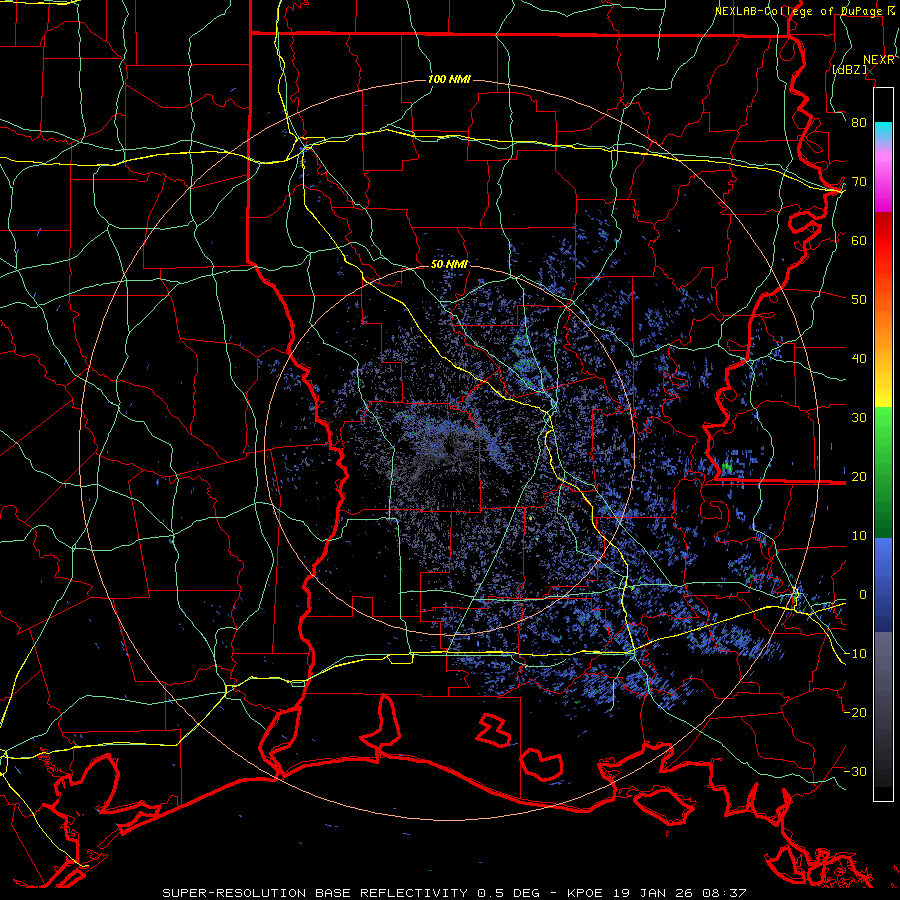Click the 10 value on the dBZ scale
Viewport: 900px width, 900px height.
[859, 536]
